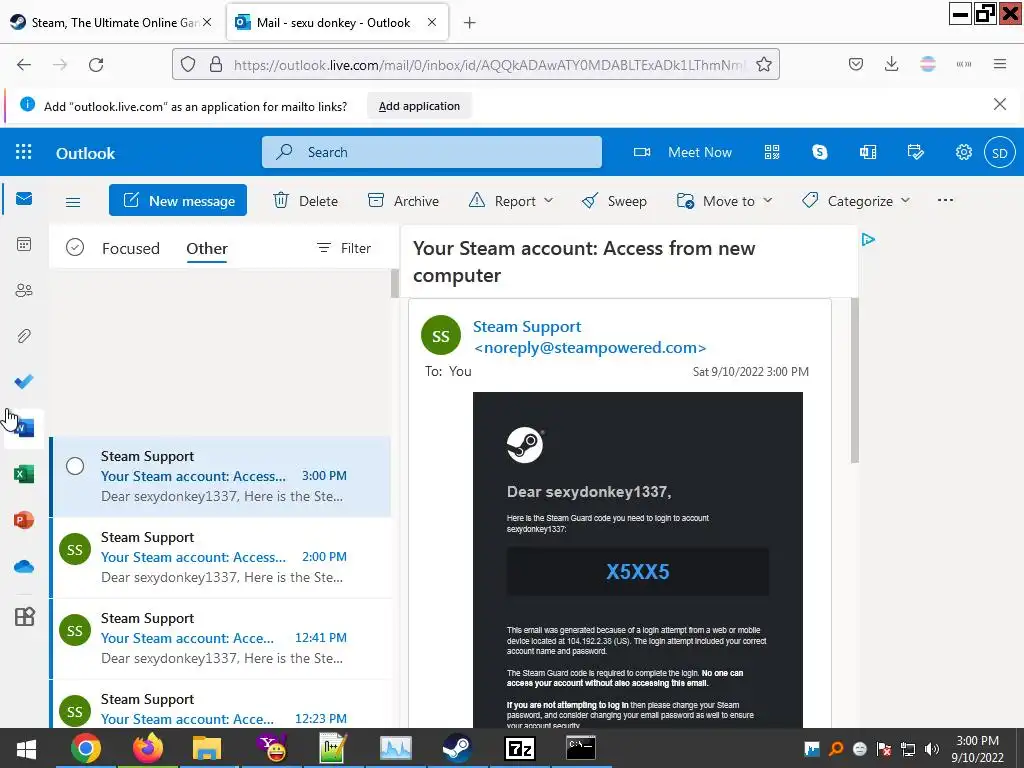Launch Word from the sidebar
This screenshot has width=1024, height=768.
[24, 428]
